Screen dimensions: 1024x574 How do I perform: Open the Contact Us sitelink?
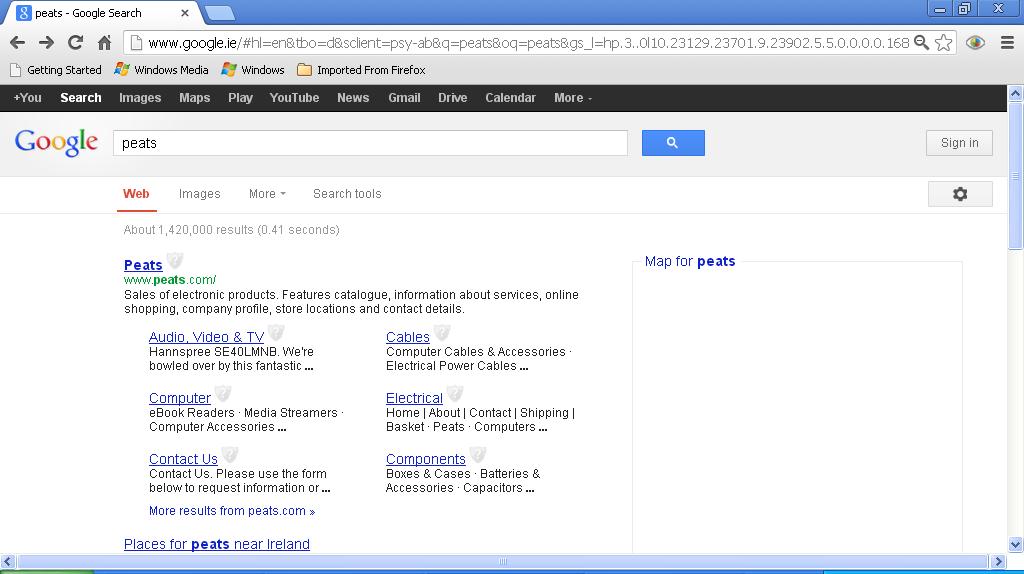[183, 459]
